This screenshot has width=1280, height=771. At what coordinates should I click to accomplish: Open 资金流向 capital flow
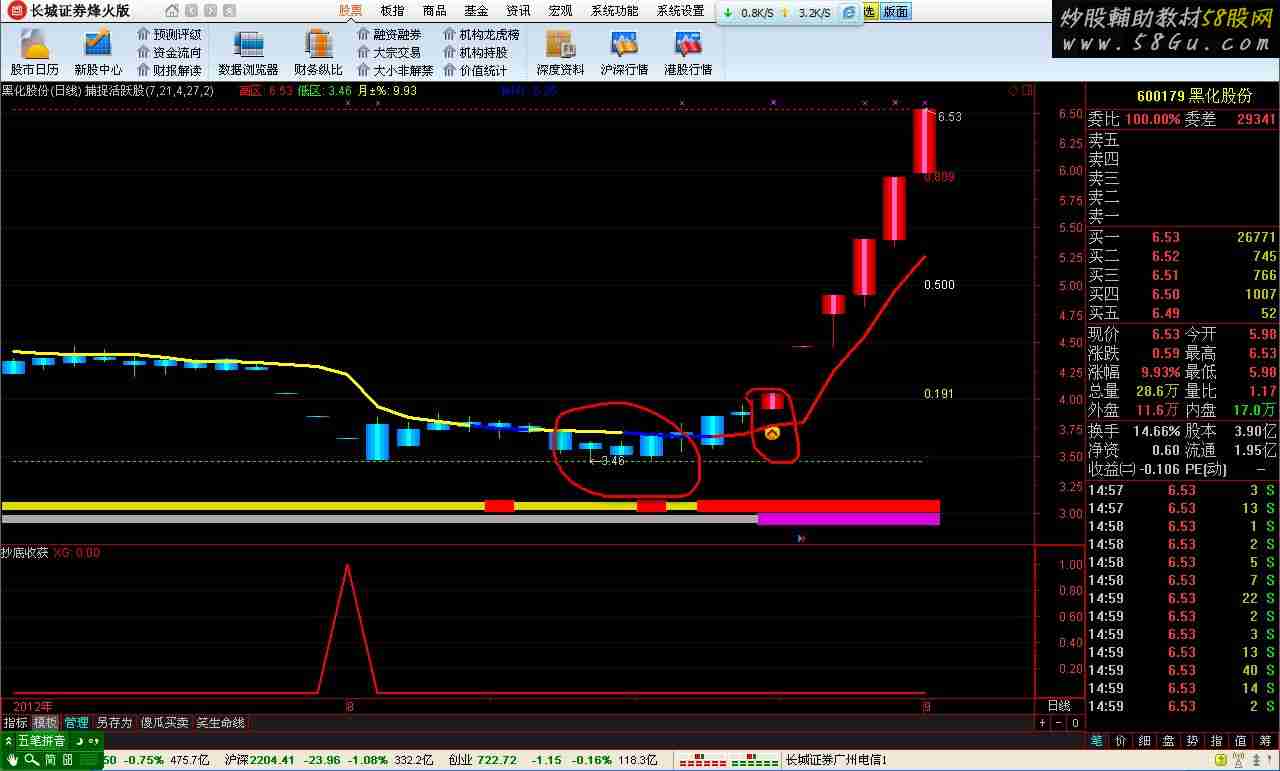click(169, 52)
